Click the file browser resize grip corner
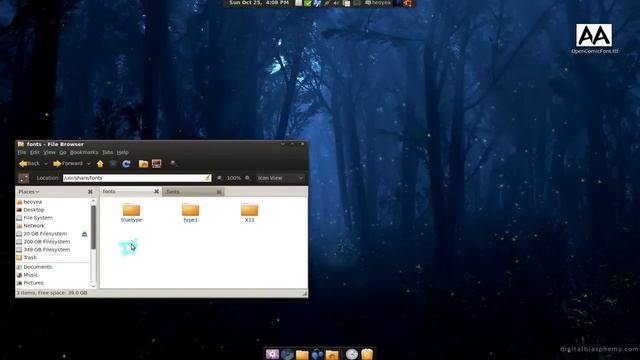This screenshot has height=360, width=640. tap(304, 293)
